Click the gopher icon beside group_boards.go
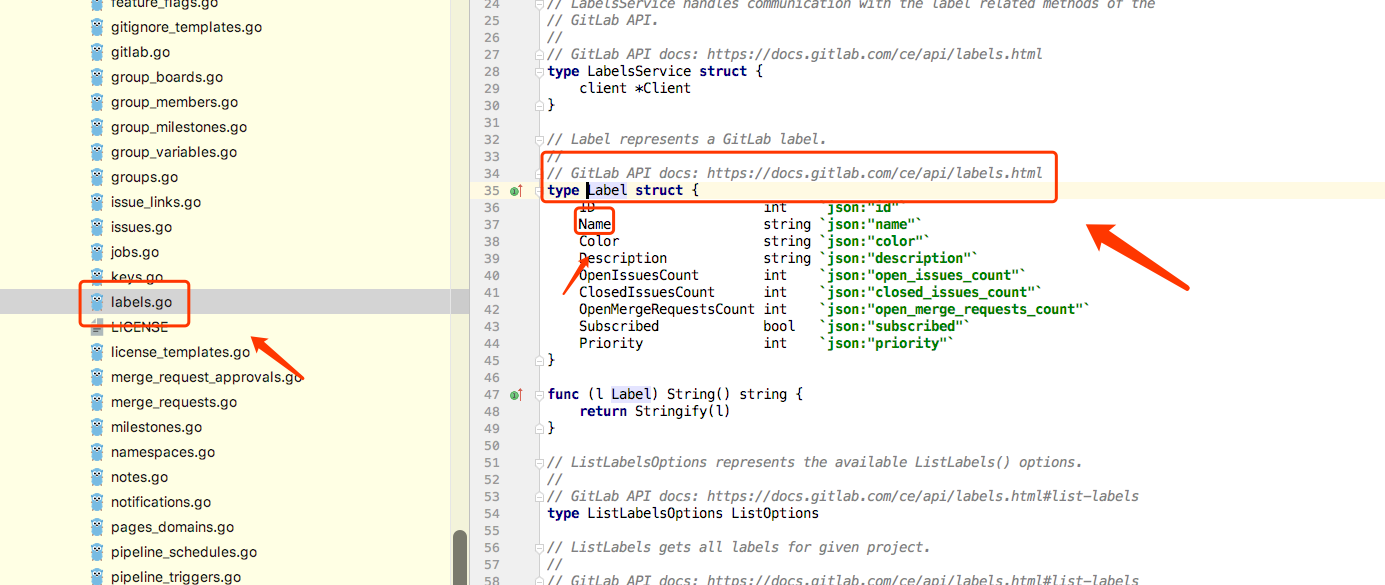This screenshot has height=585, width=1385. 96,76
